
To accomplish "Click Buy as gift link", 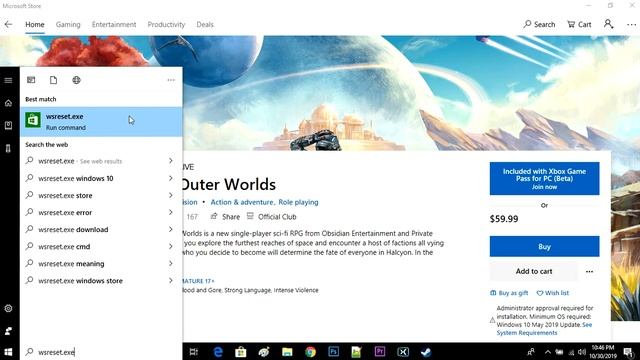I will click(x=509, y=293).
